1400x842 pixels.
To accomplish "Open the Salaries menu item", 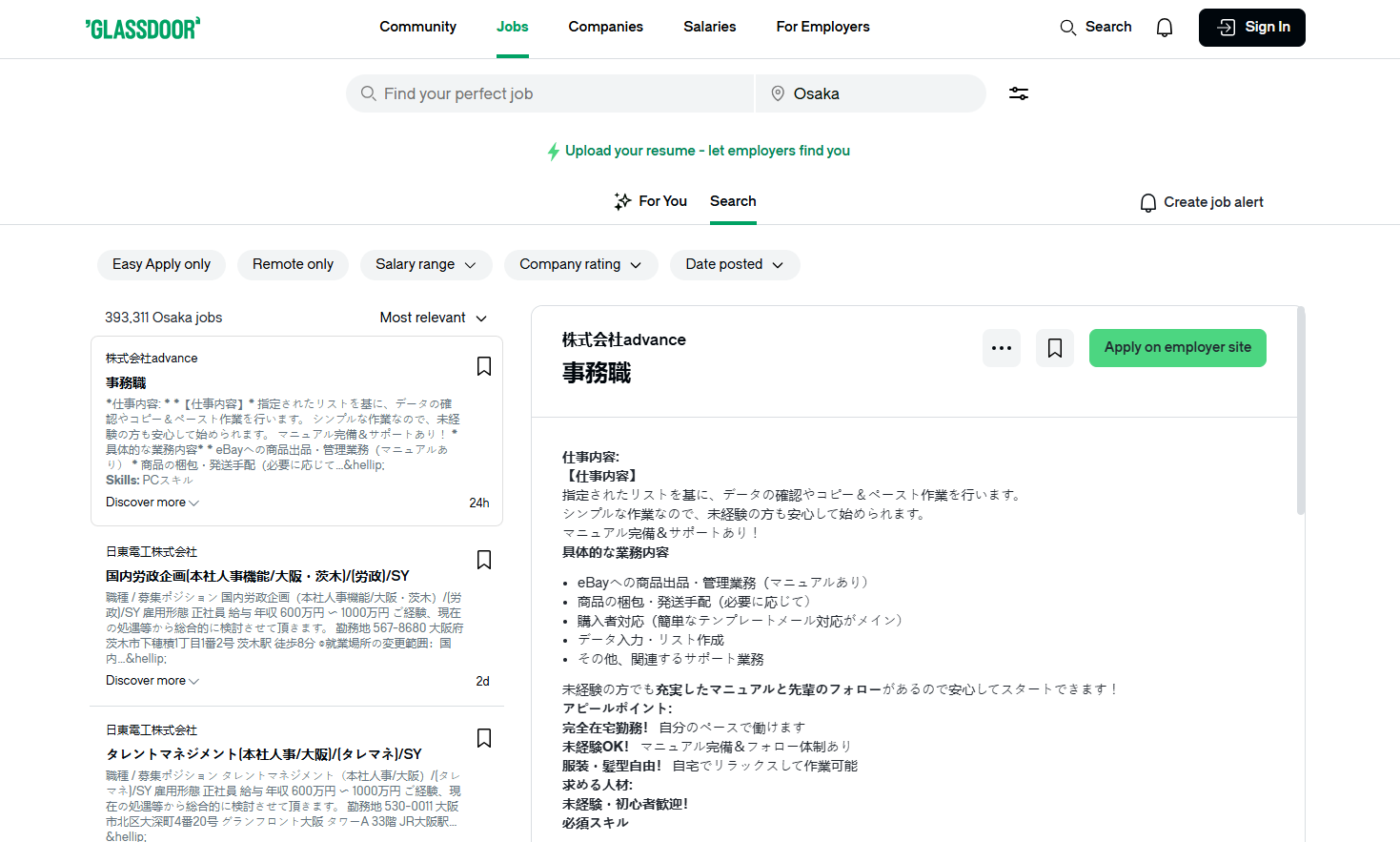I will point(709,27).
